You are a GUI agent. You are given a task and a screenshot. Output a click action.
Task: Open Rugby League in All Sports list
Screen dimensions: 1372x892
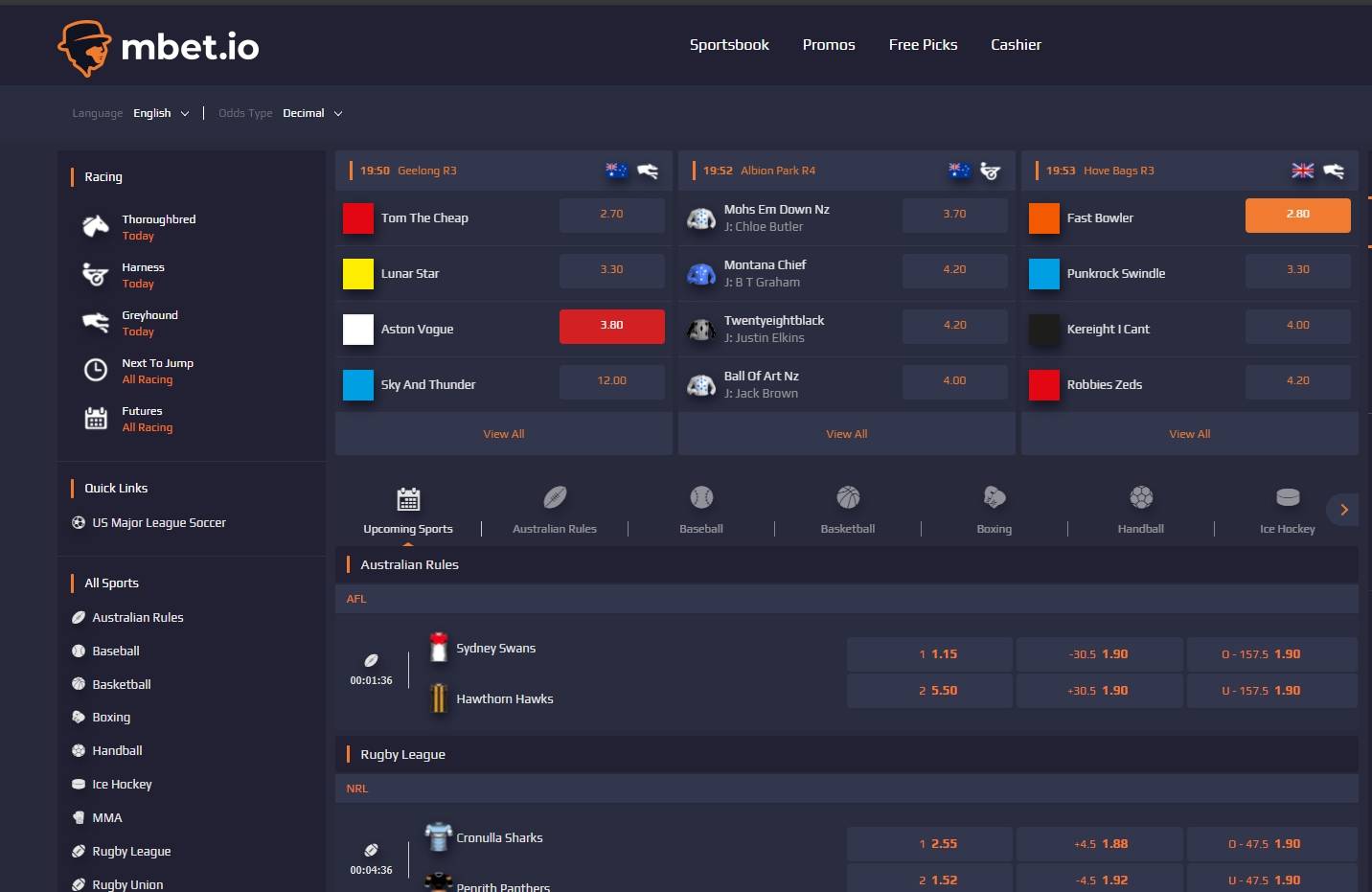tap(131, 852)
